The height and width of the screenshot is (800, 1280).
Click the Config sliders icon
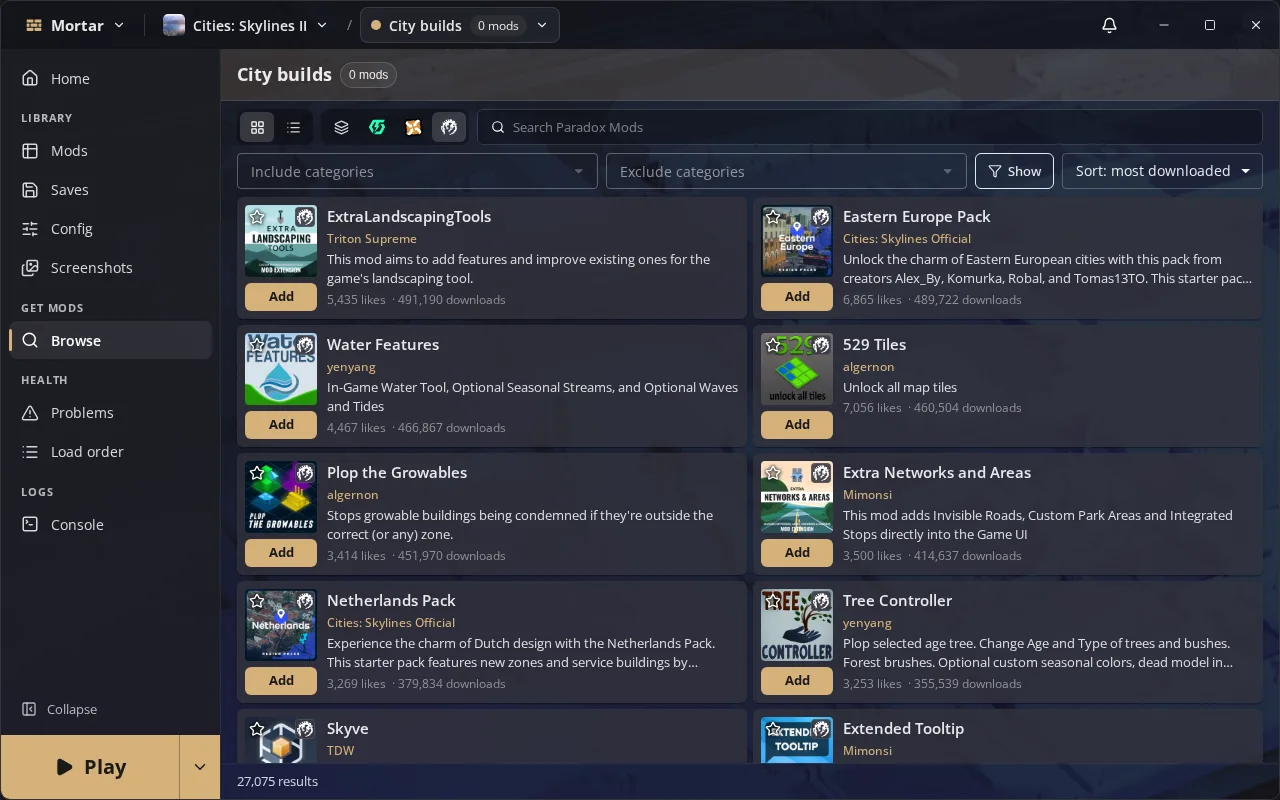pyautogui.click(x=30, y=228)
